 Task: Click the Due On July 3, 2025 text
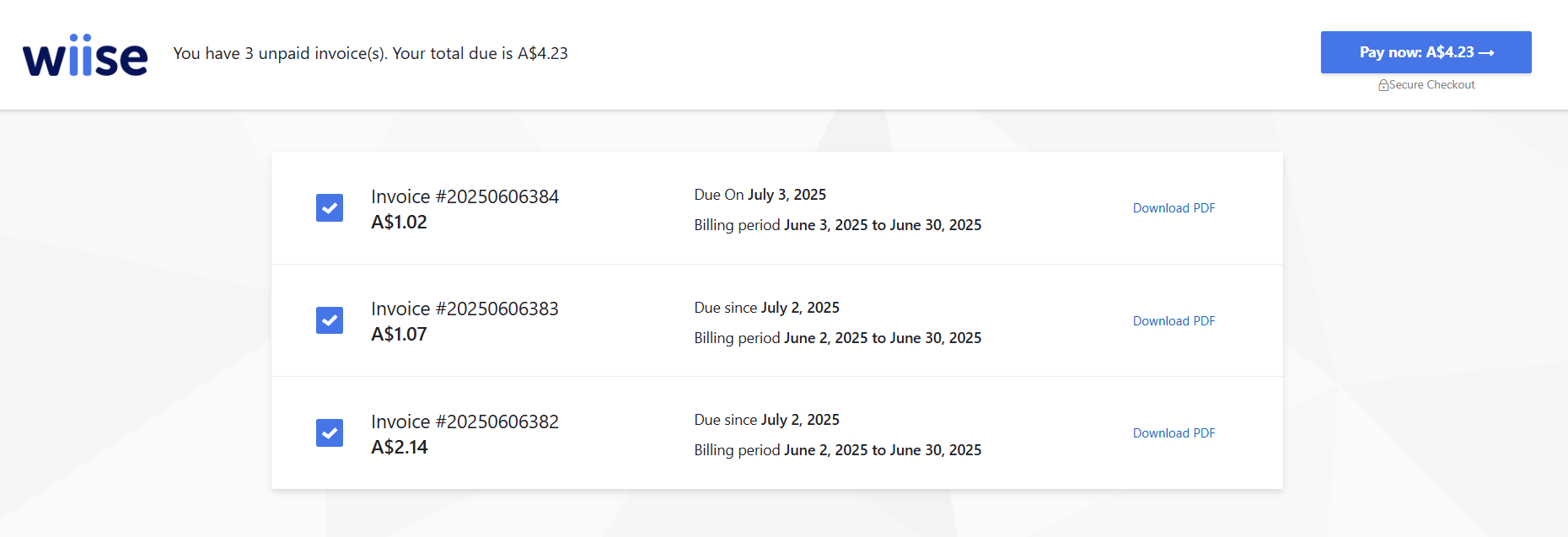coord(760,195)
